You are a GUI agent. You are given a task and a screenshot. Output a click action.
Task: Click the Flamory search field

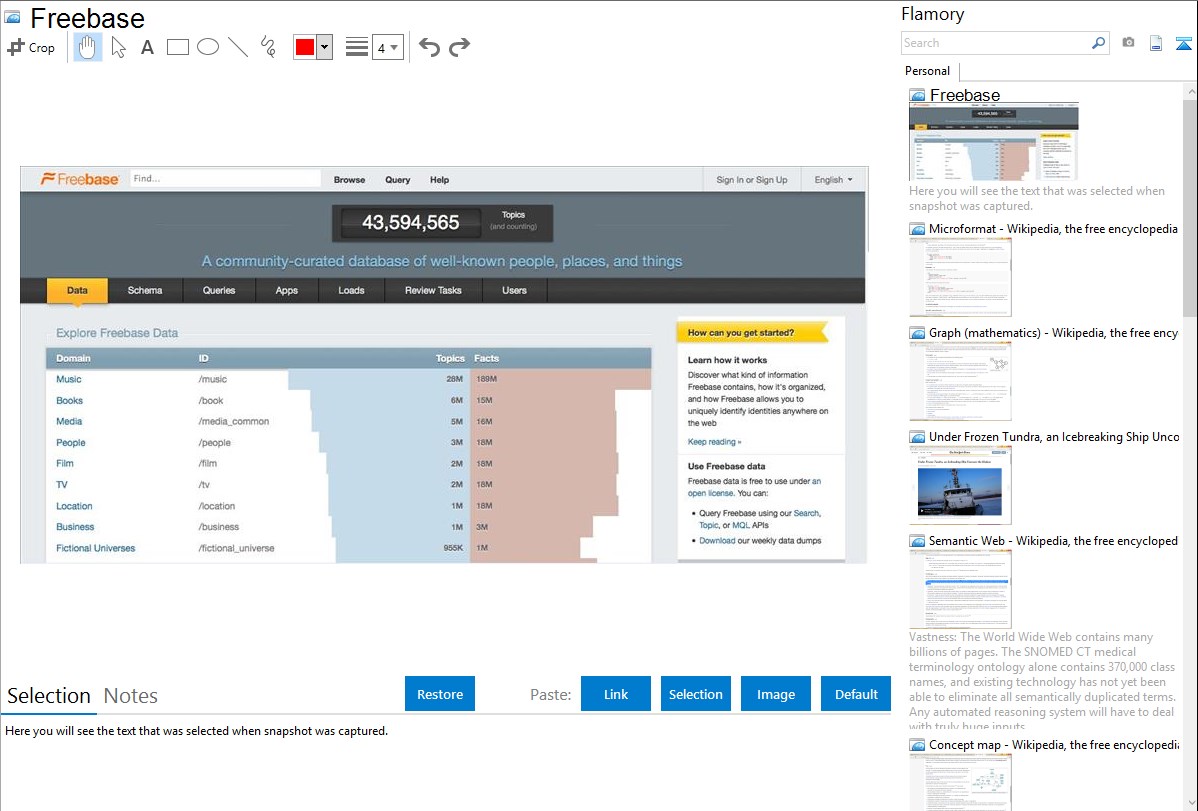pos(995,43)
